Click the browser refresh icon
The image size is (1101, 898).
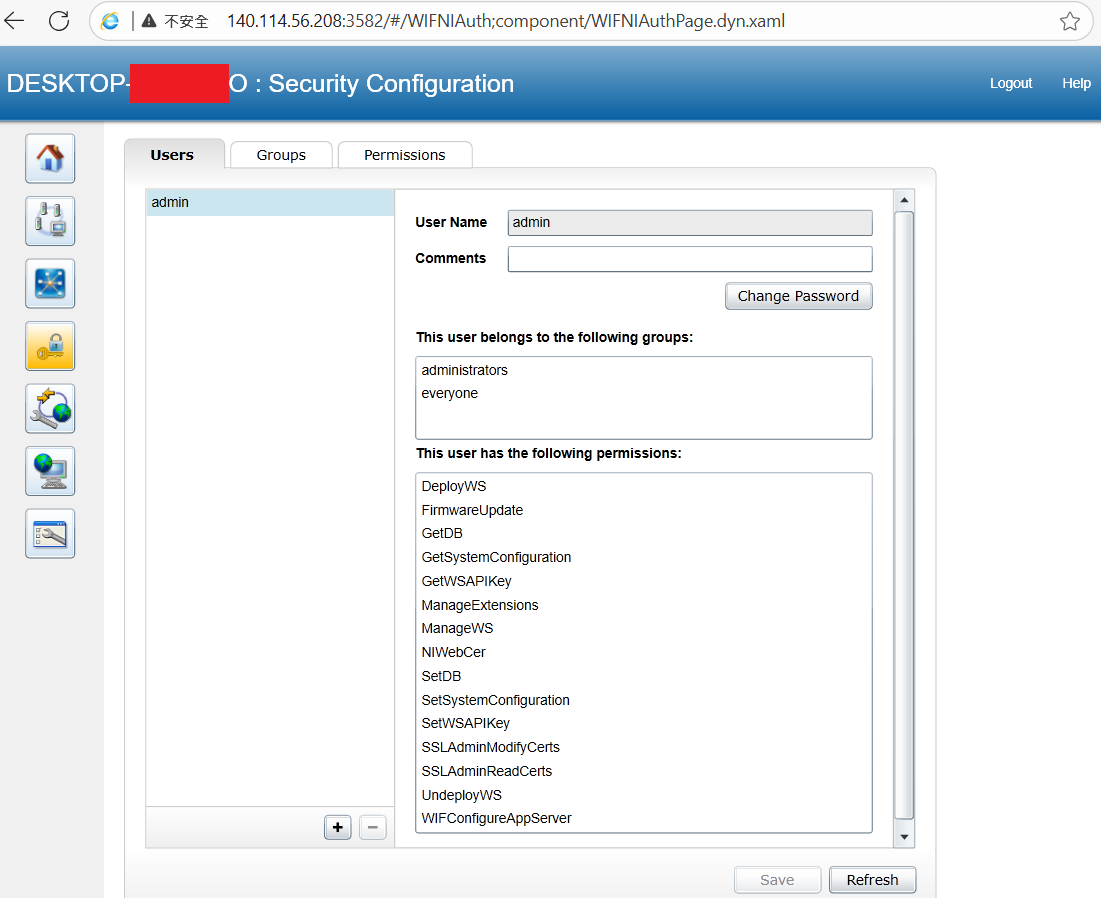tap(59, 21)
